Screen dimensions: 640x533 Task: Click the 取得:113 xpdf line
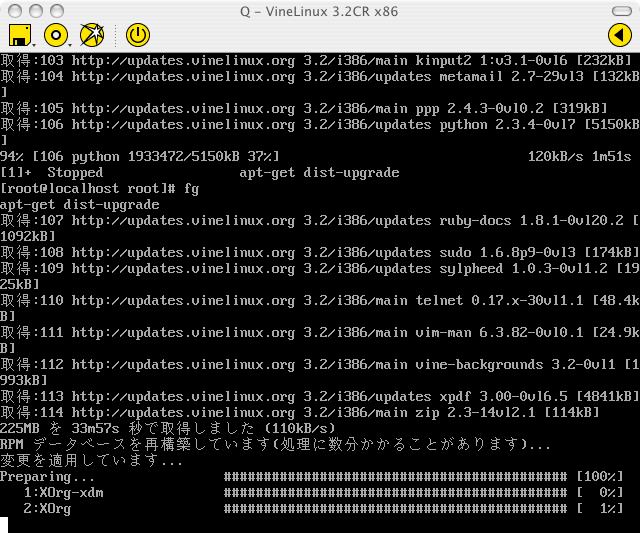click(x=320, y=396)
